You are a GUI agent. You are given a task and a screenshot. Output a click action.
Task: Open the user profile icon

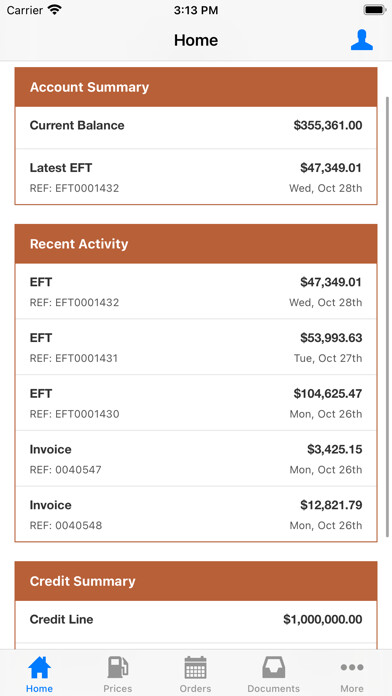pos(361,40)
